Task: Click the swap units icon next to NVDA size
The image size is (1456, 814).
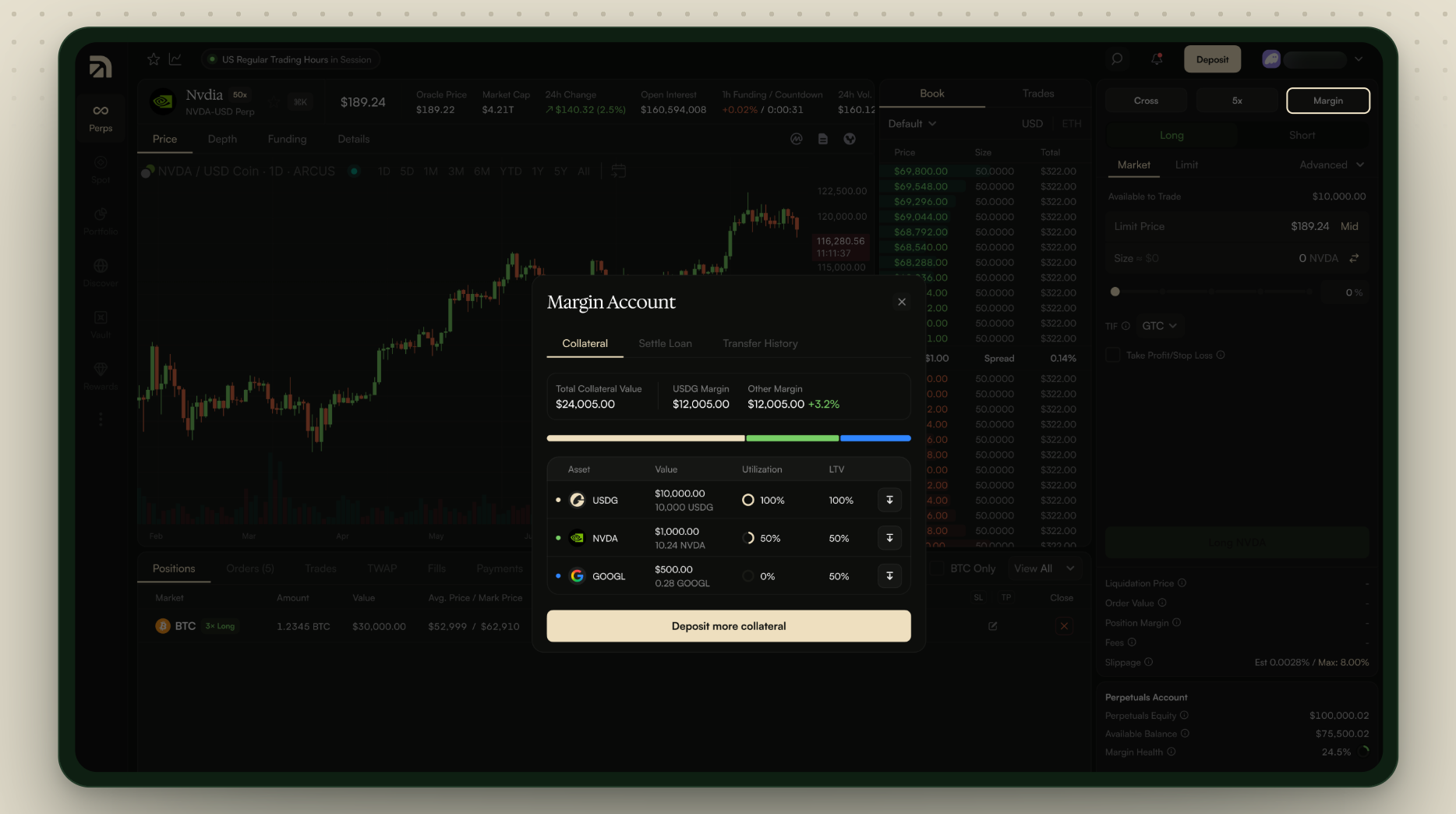Action: pos(1355,258)
